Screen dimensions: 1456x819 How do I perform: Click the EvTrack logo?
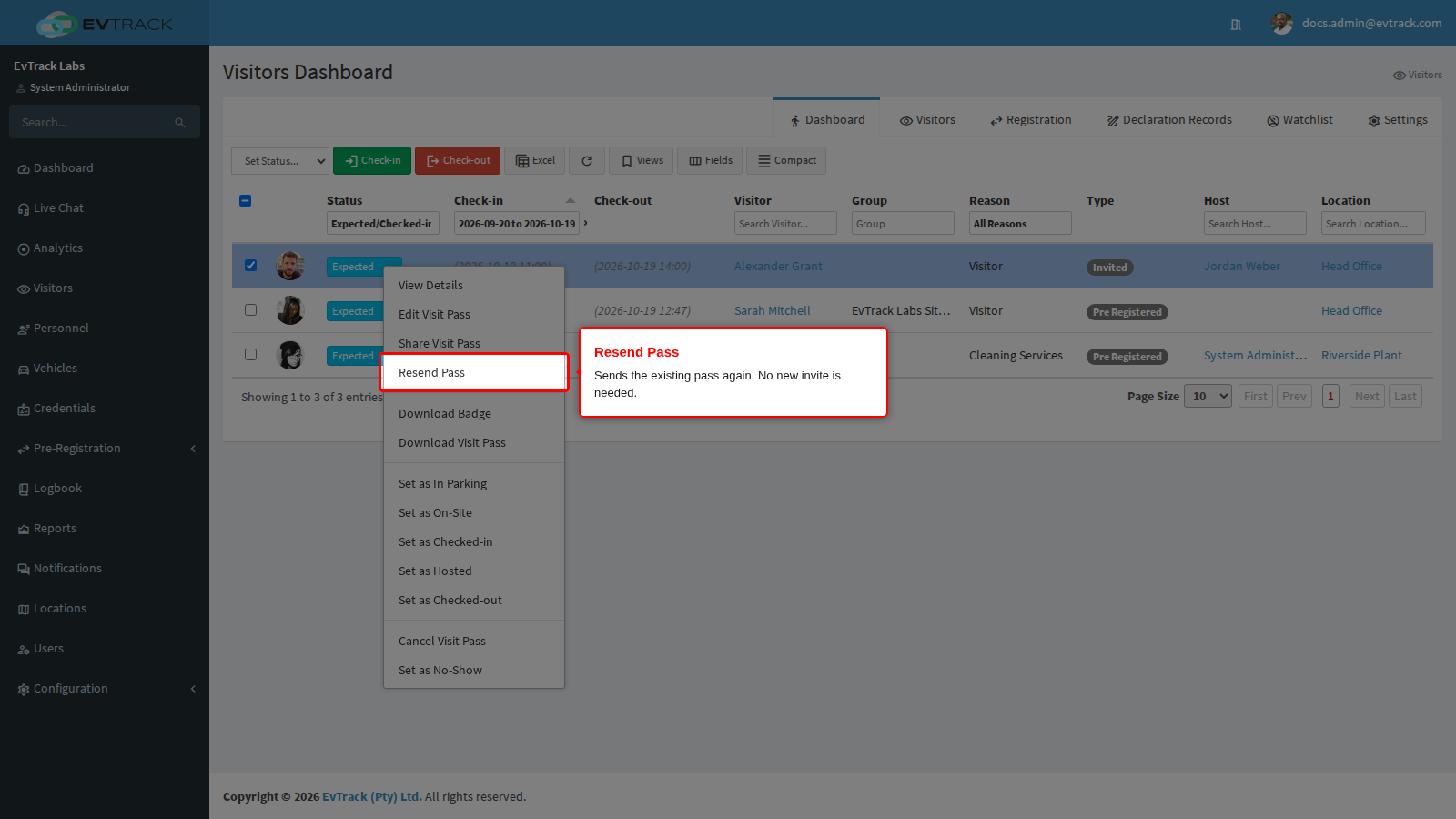[x=105, y=24]
